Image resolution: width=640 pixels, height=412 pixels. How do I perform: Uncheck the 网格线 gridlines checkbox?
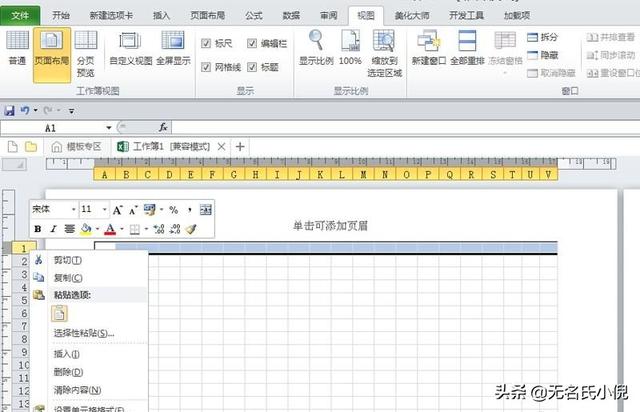(x=206, y=67)
